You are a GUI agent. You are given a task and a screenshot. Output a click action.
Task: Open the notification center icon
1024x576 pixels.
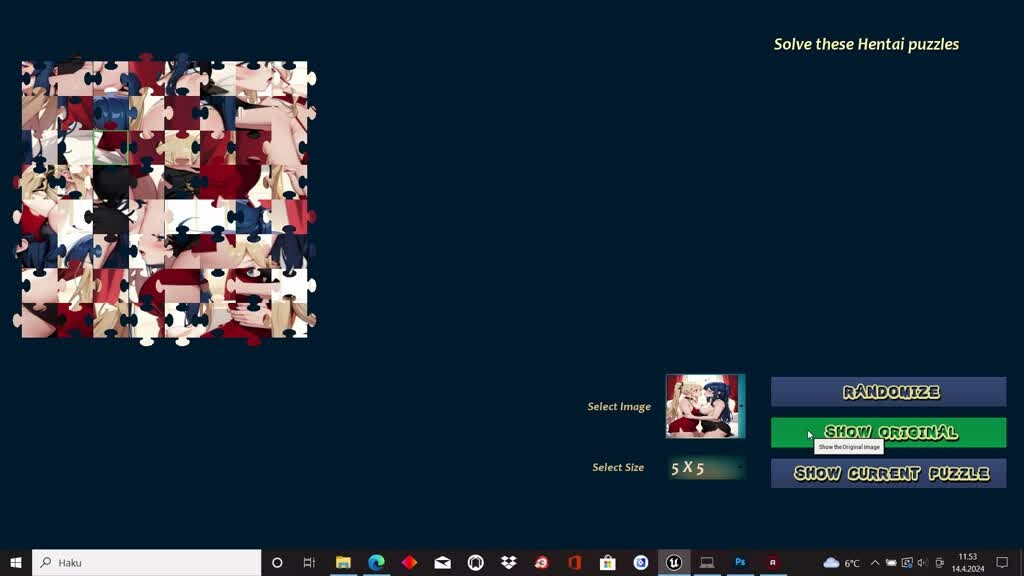pyautogui.click(x=1002, y=563)
